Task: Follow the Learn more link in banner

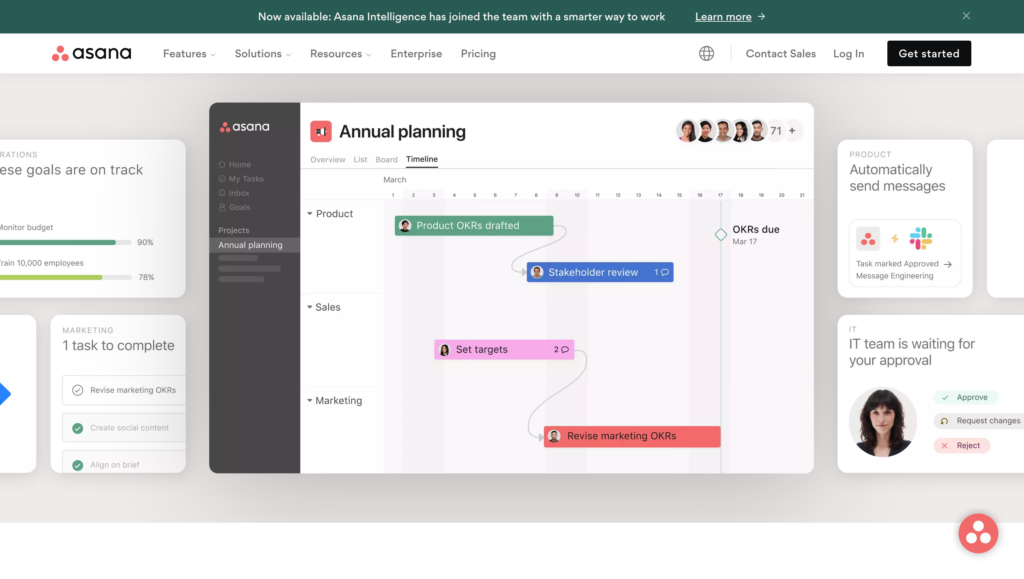Action: pos(723,16)
